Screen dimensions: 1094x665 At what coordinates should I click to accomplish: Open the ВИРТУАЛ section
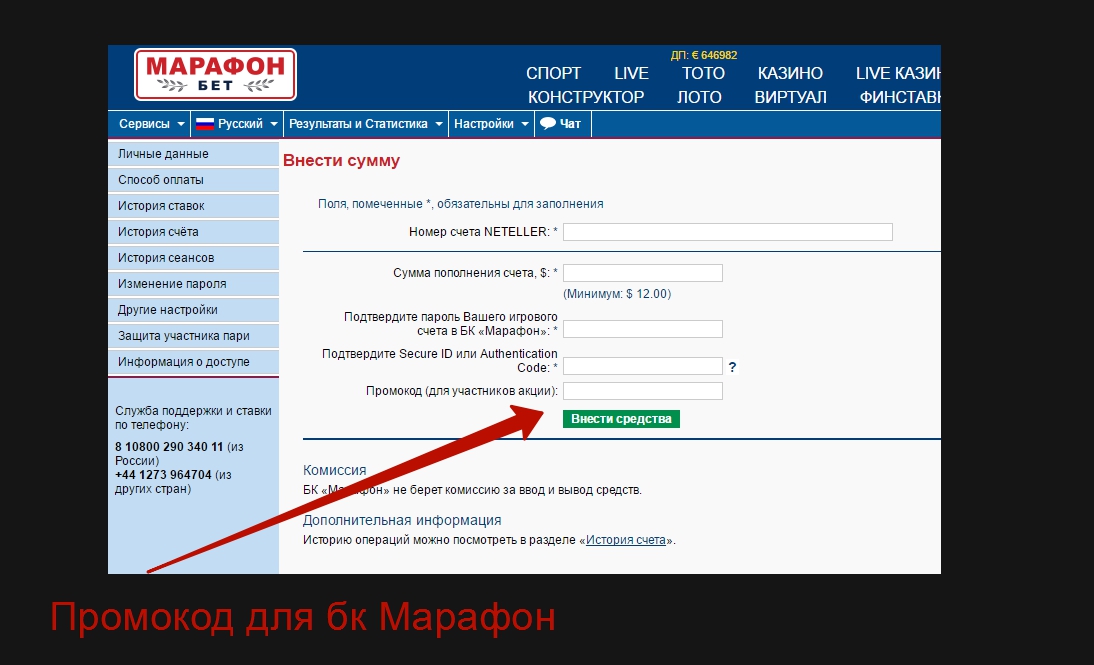tap(790, 97)
